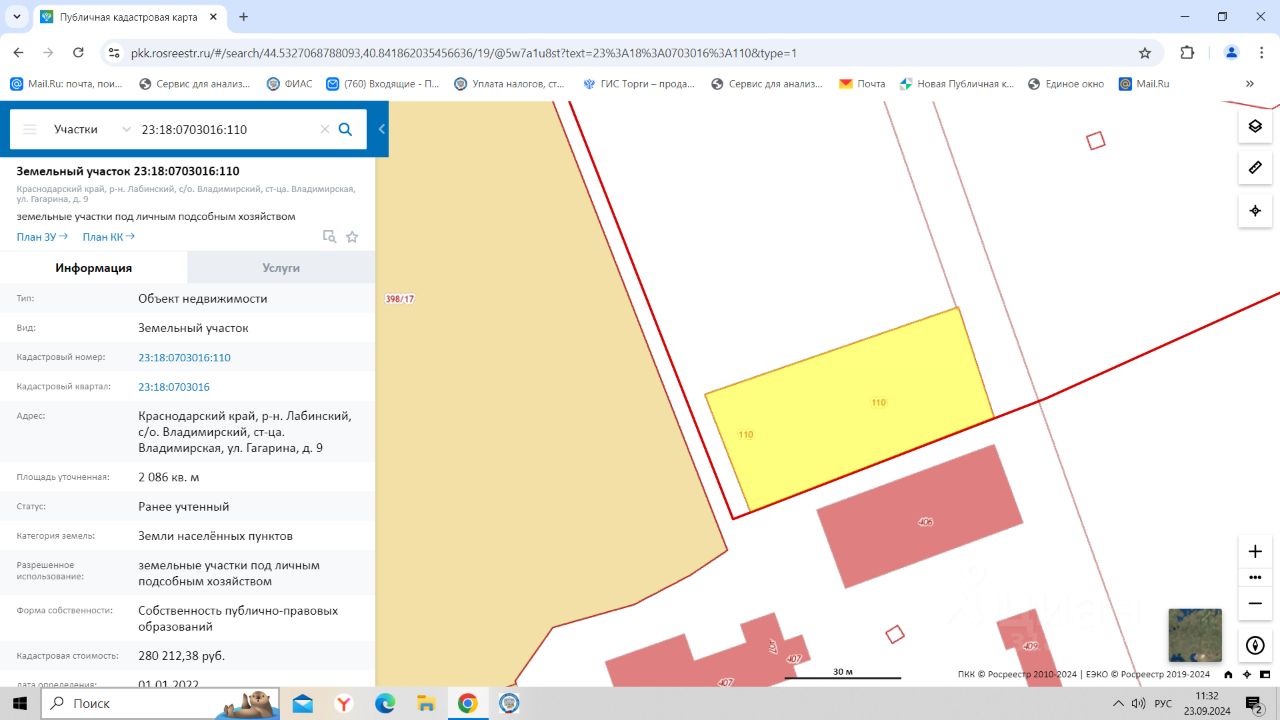This screenshot has height=720, width=1280.
Task: Open the Chrome profile icon
Action: click(1231, 53)
